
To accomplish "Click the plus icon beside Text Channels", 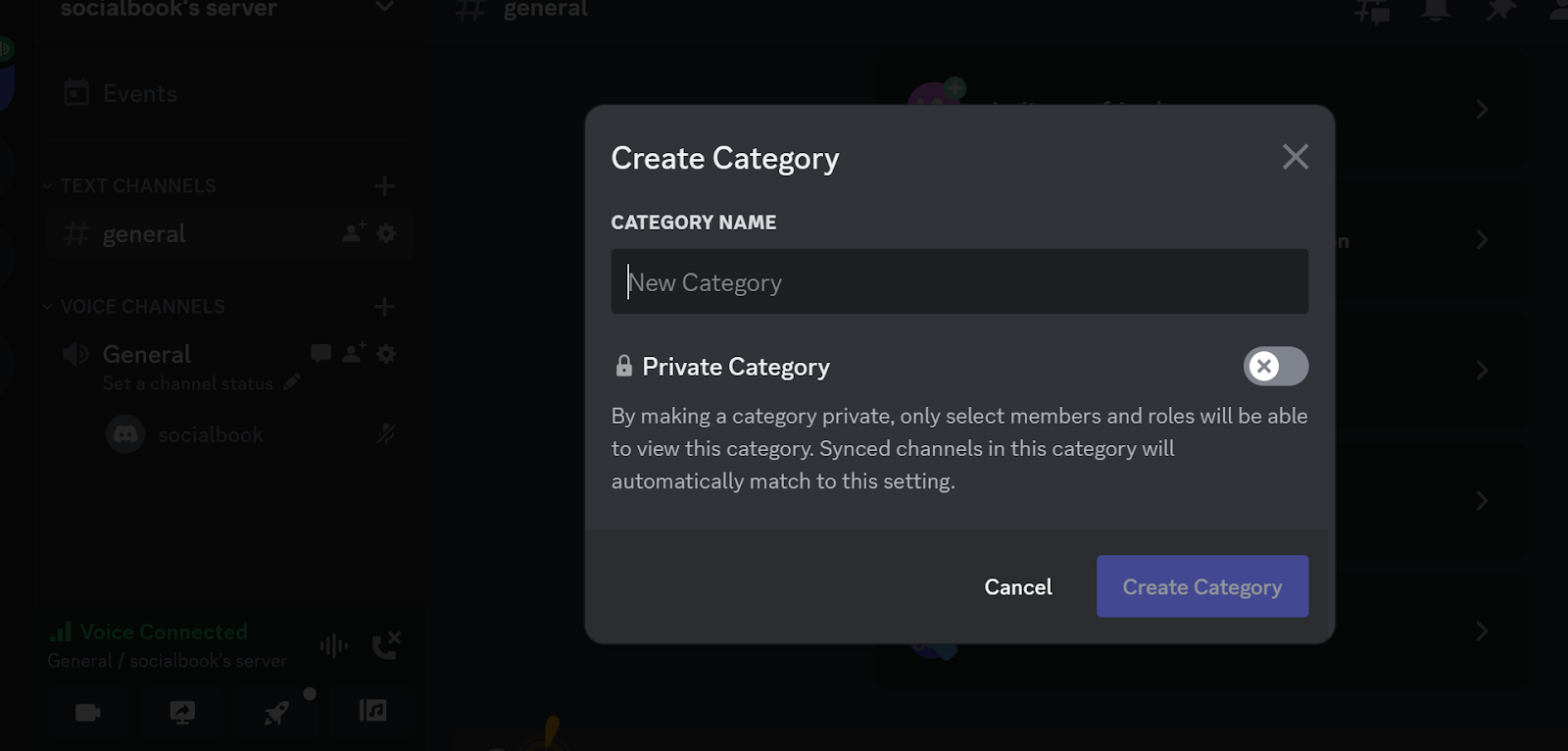I will [384, 186].
